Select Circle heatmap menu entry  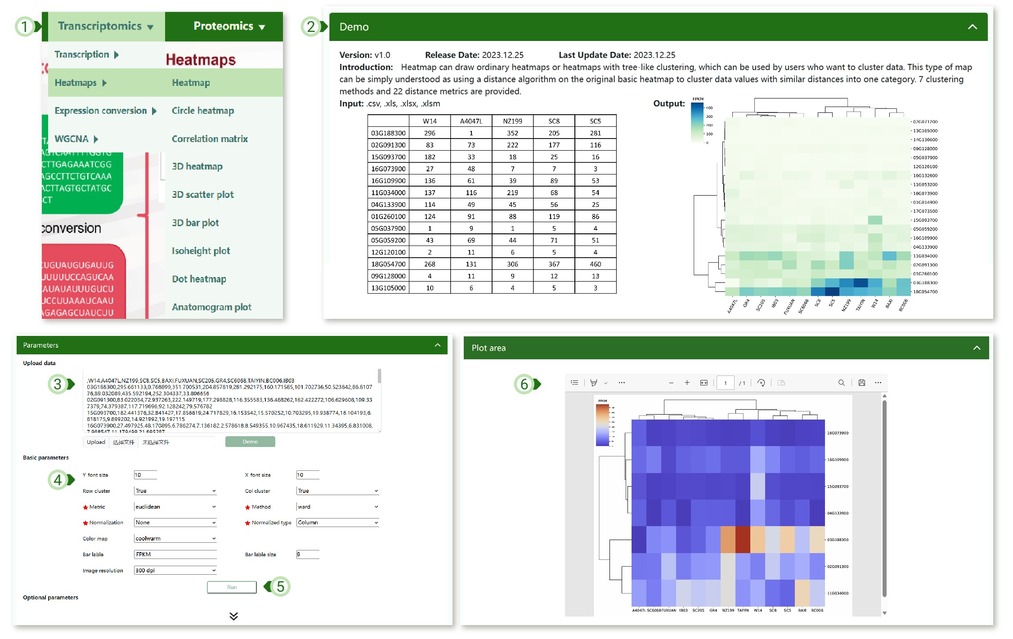coord(203,110)
